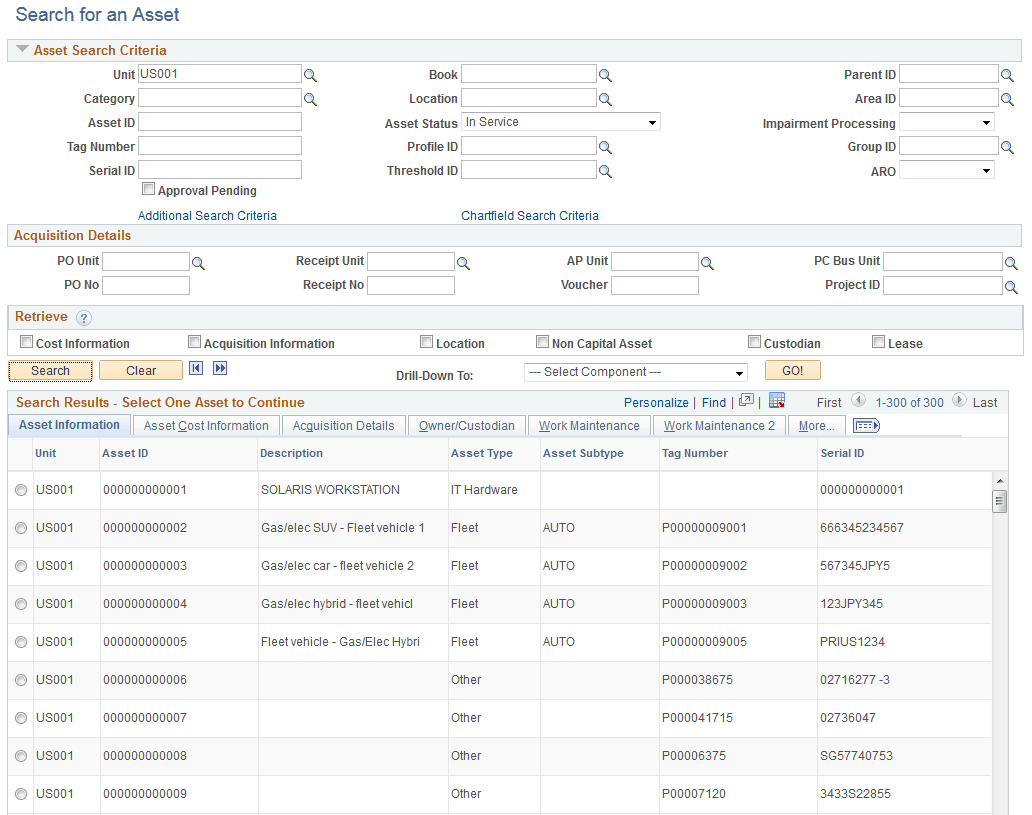The height and width of the screenshot is (815, 1032).
Task: Open results in new window zoom icon
Action: (x=744, y=401)
